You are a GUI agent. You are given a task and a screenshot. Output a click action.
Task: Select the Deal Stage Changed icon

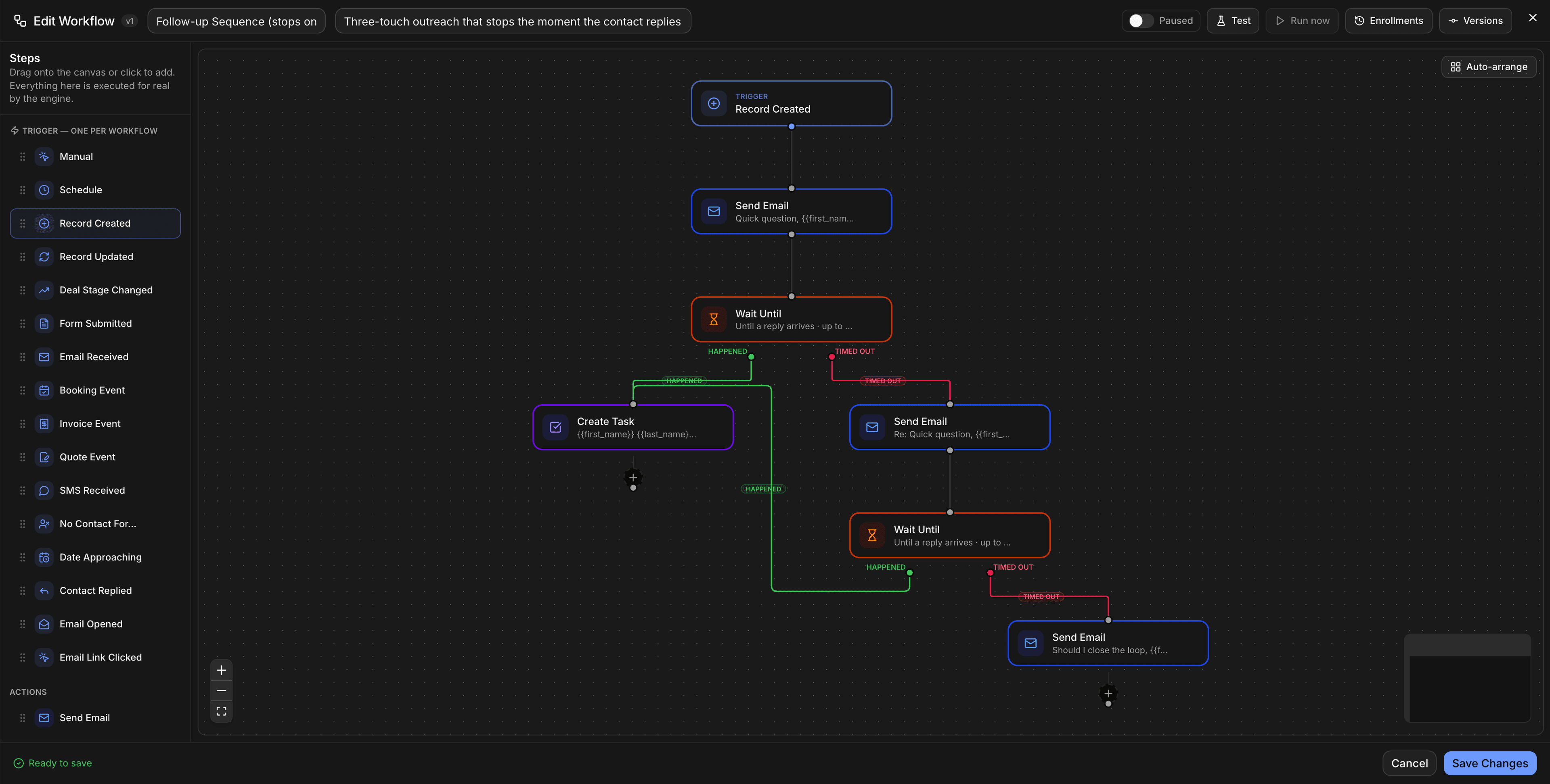44,290
